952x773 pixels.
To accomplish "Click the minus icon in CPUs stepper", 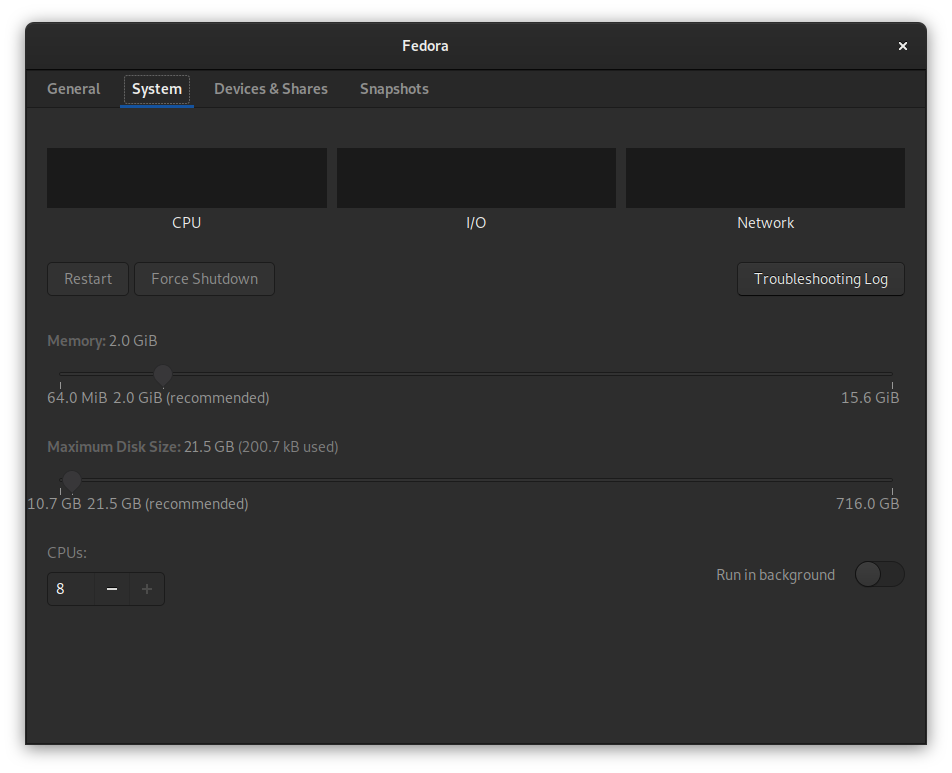I will pyautogui.click(x=112, y=589).
